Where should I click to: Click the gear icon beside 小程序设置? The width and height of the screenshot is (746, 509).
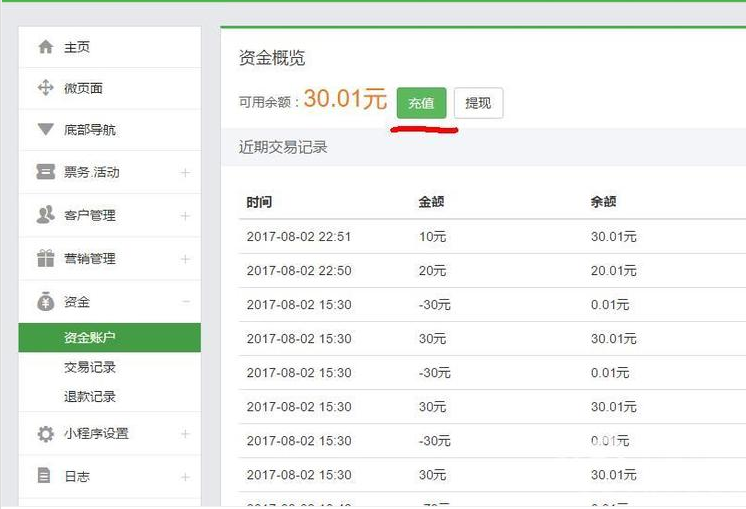[45, 434]
